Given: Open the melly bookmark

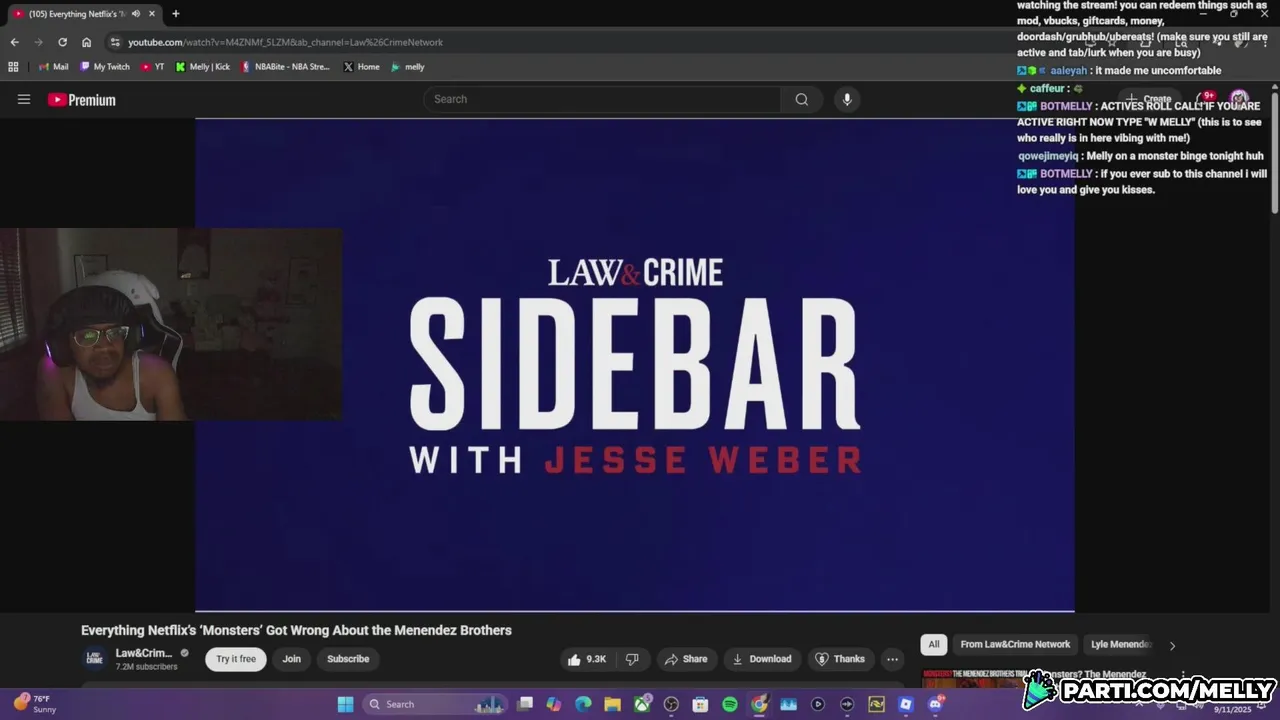Looking at the screenshot, I should coord(408,67).
